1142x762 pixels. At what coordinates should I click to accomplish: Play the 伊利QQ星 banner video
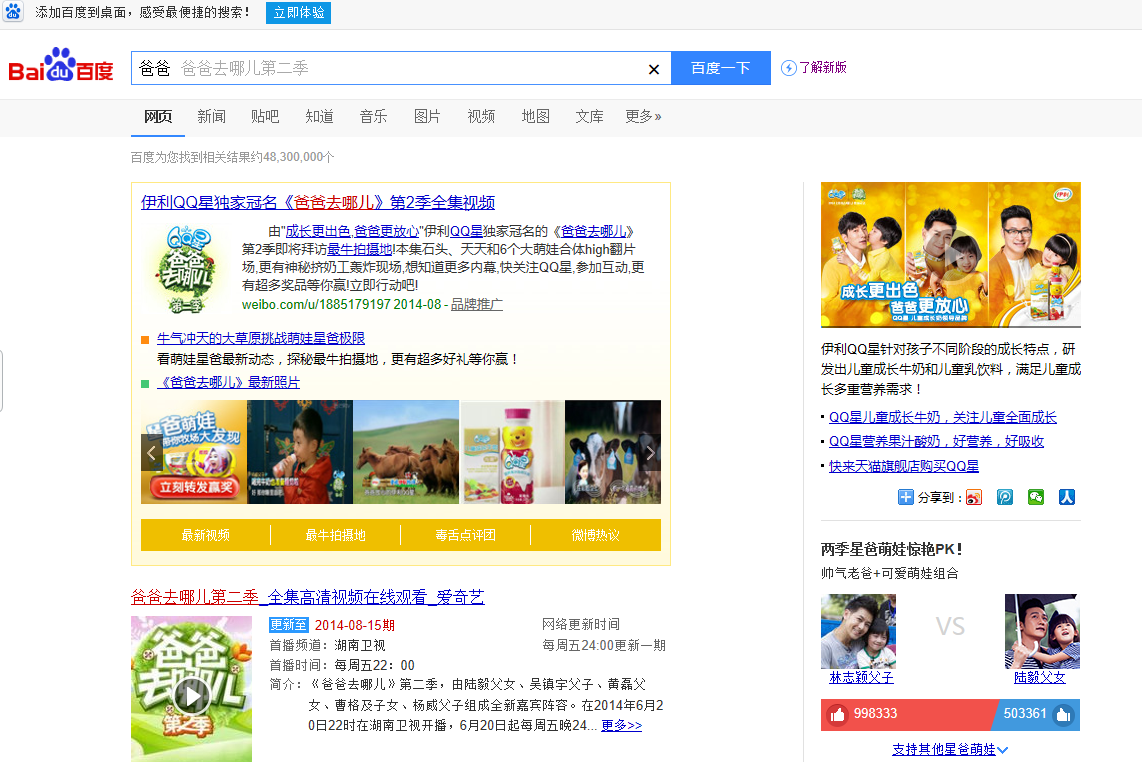950,255
